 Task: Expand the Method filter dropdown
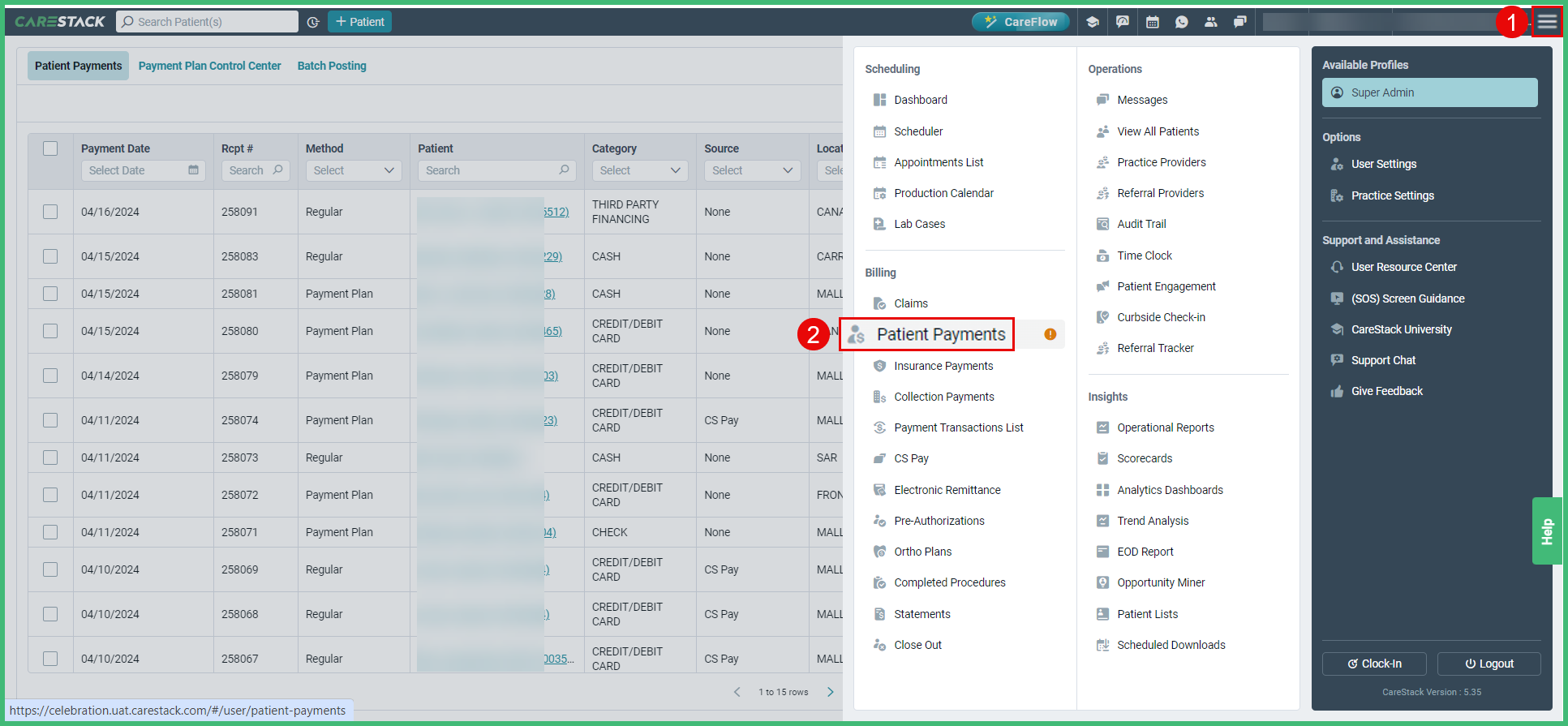(x=353, y=170)
